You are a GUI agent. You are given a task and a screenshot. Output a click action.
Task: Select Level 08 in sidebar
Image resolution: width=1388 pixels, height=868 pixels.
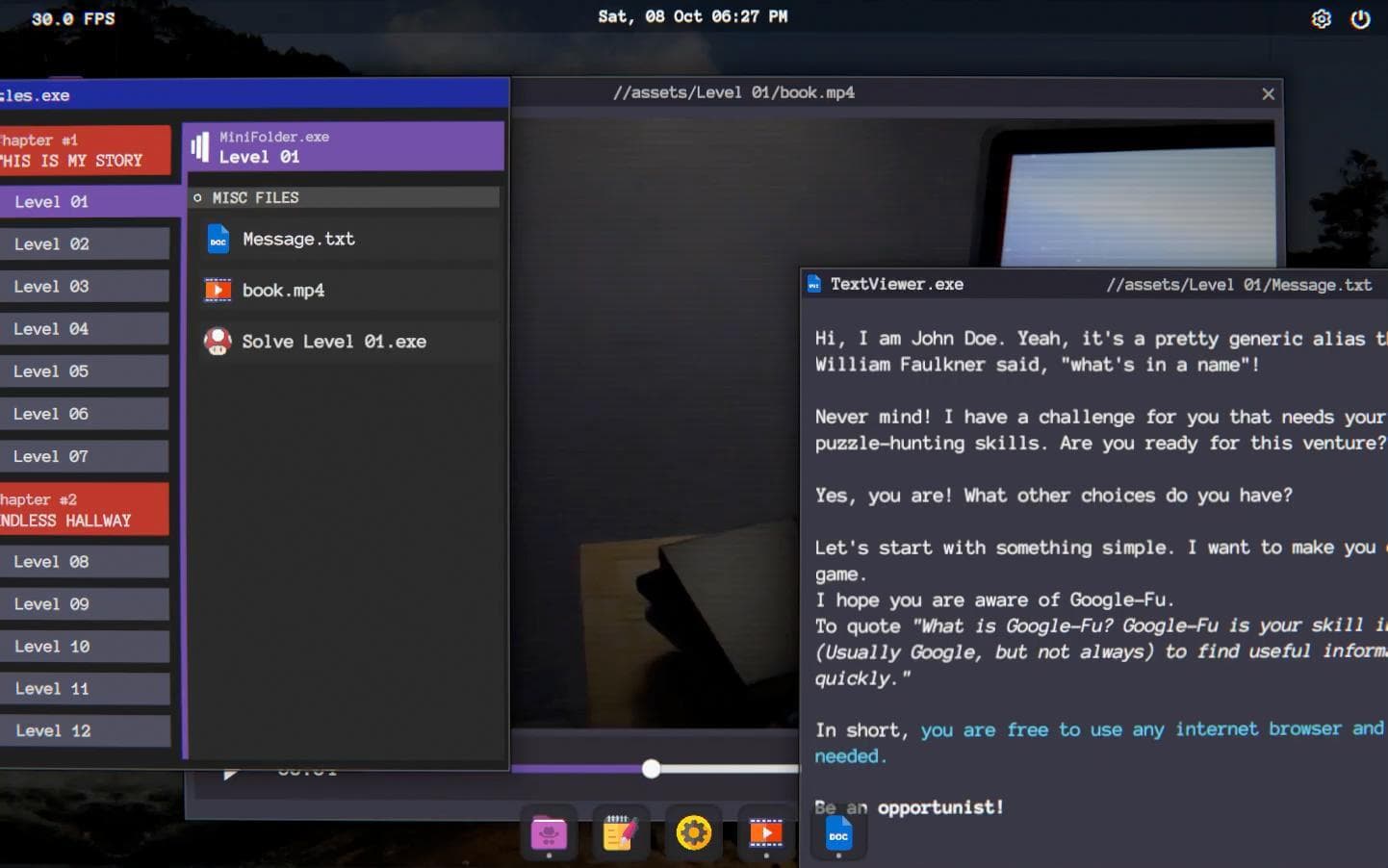pos(85,562)
